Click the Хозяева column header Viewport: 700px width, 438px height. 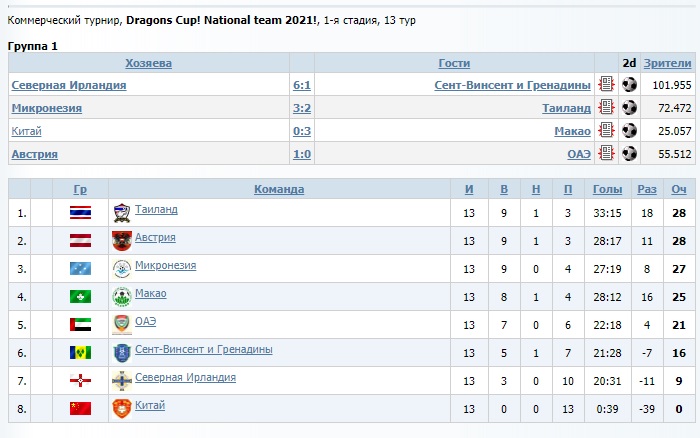tap(148, 63)
